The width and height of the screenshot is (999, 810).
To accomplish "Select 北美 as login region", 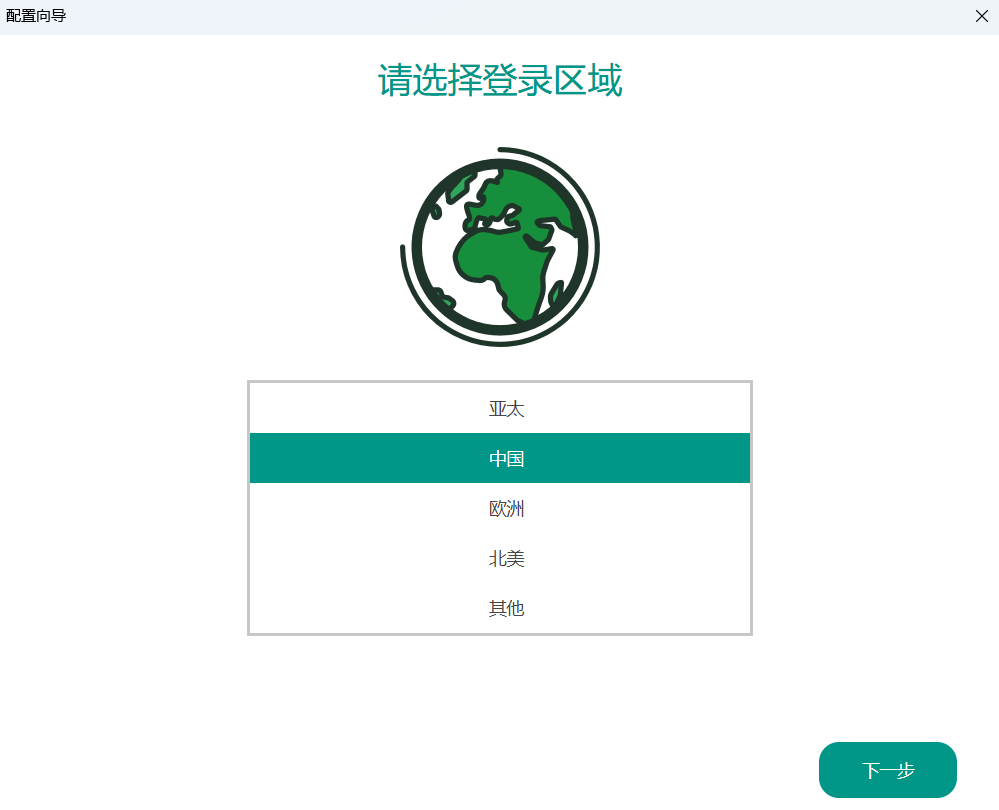I will coord(500,558).
